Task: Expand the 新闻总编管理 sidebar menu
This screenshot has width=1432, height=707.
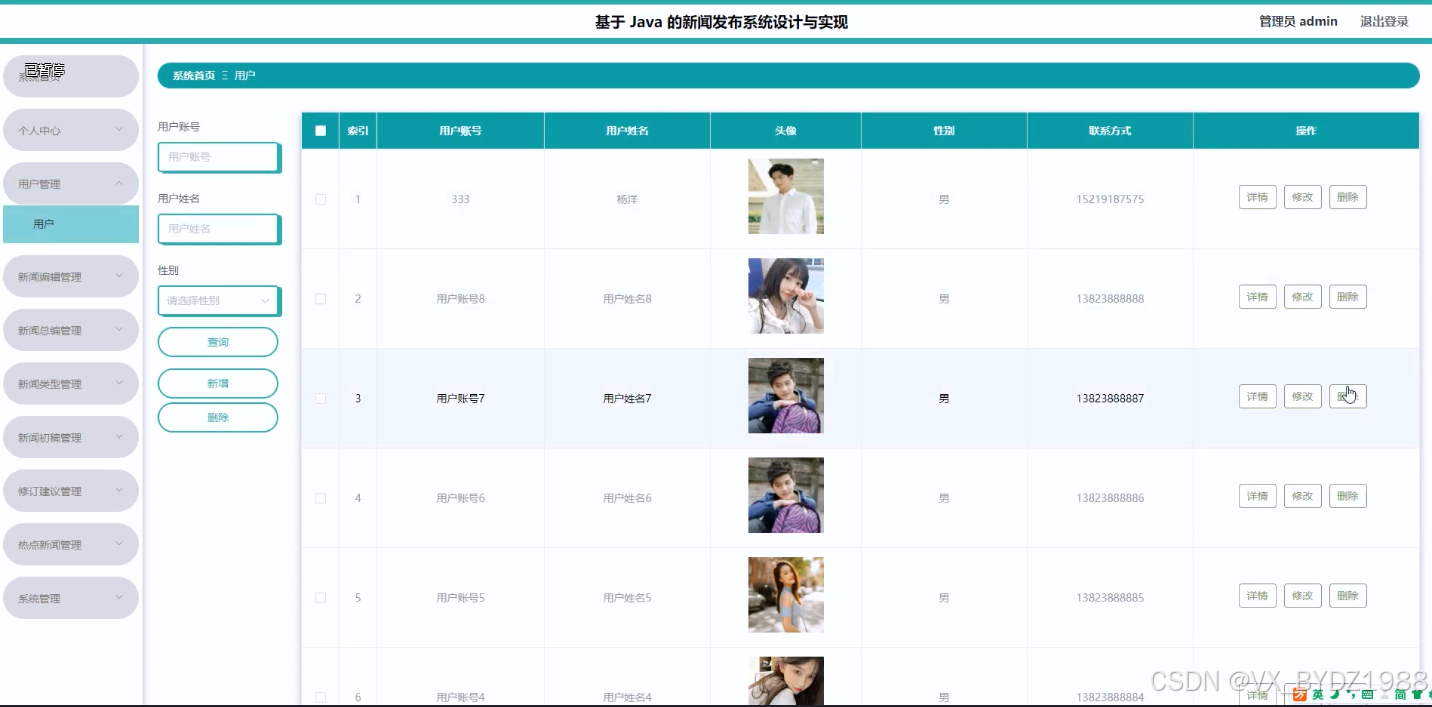Action: click(x=70, y=331)
